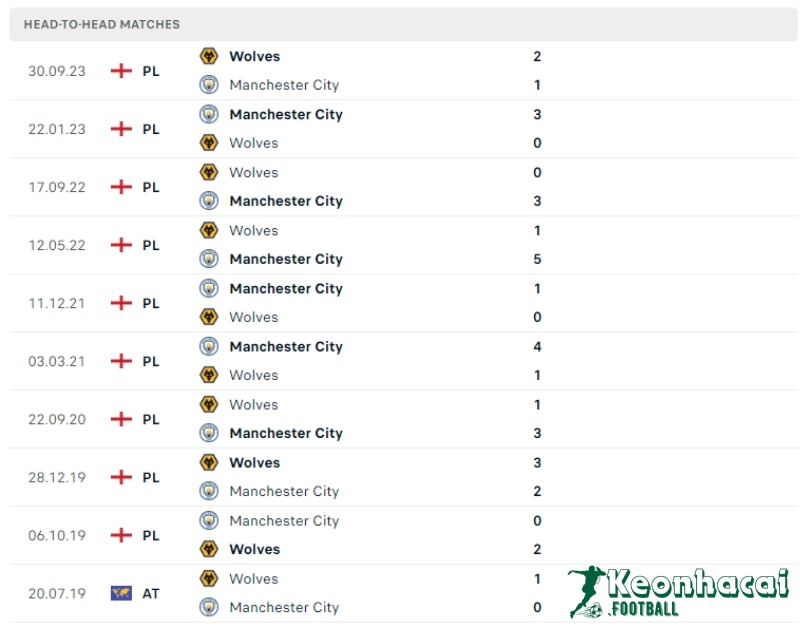The image size is (800, 628).
Task: Open the Wolves team name link dated 17.09.22
Action: click(x=253, y=172)
